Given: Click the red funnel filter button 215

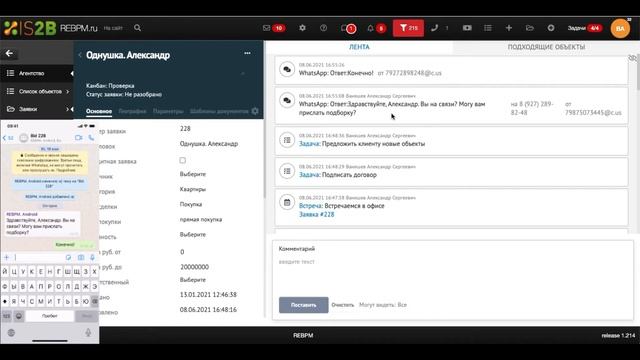Looking at the screenshot, I should point(408,28).
